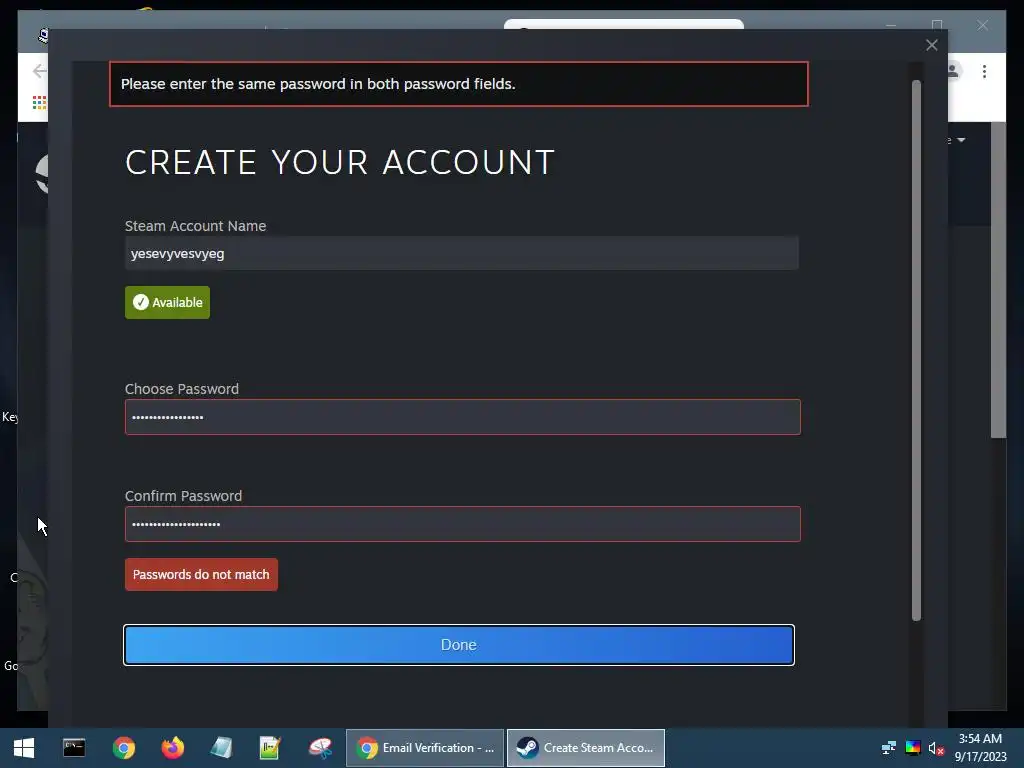Click the Done button

458,645
